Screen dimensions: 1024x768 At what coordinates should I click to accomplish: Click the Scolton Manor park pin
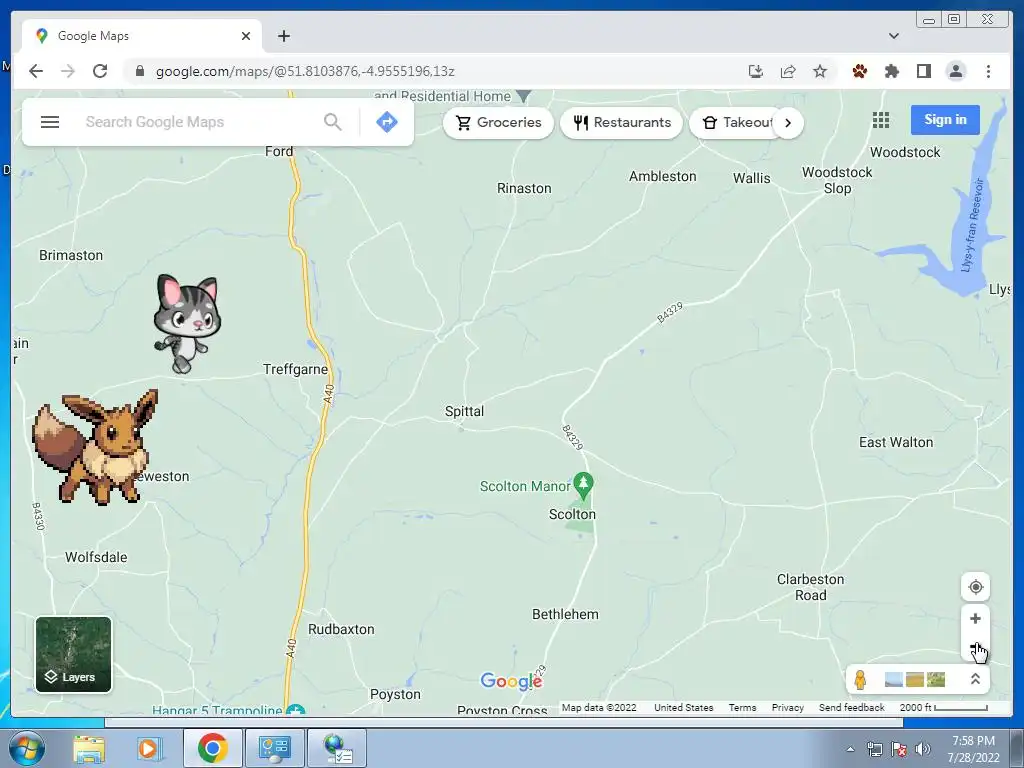583,485
